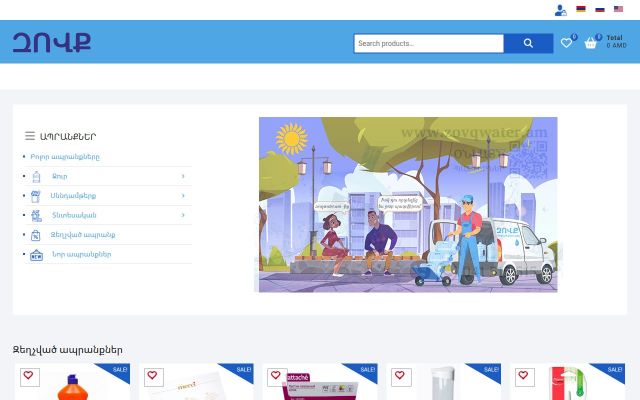
Task: Focus the Search products field
Action: [429, 43]
